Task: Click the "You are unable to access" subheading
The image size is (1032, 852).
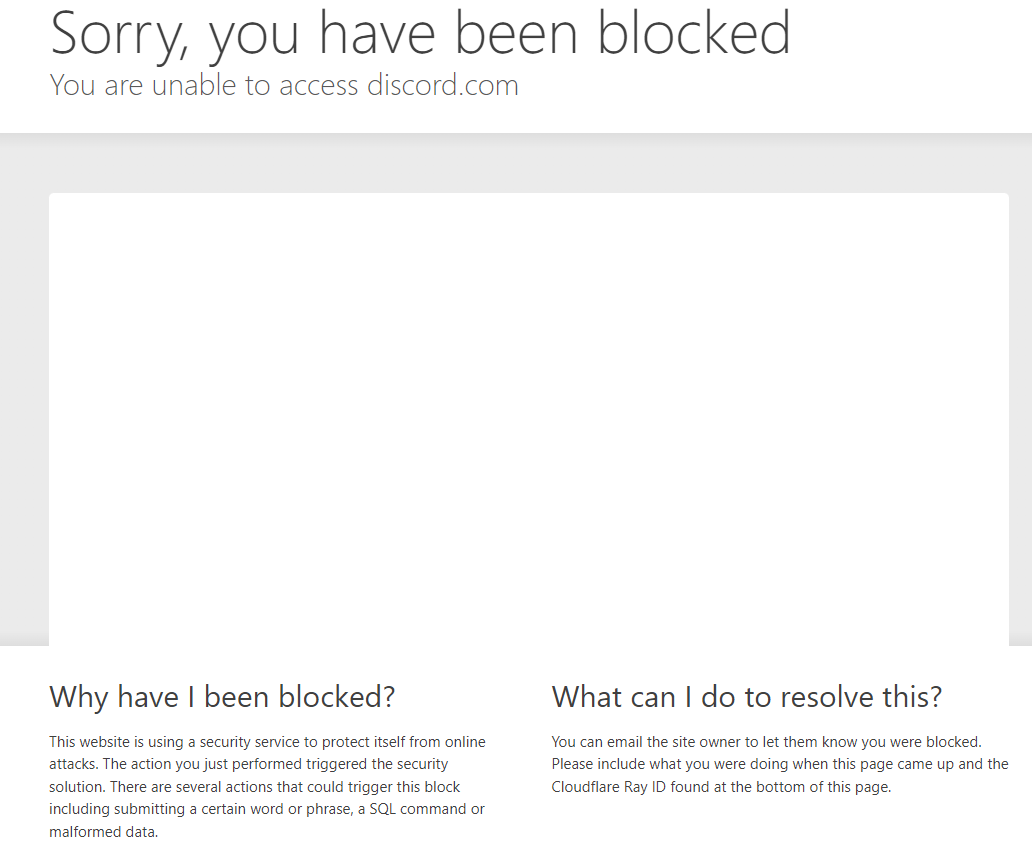Action: [204, 86]
